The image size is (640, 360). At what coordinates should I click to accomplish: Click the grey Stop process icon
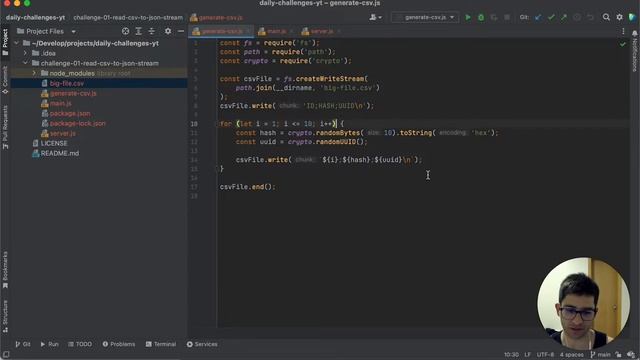tap(507, 17)
